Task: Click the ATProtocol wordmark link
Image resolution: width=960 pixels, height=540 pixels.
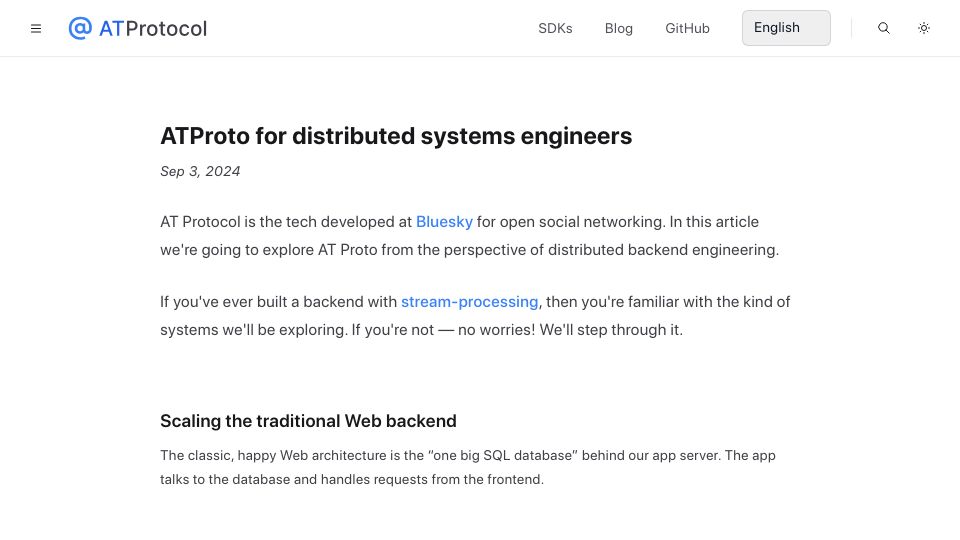Action: pyautogui.click(x=153, y=28)
